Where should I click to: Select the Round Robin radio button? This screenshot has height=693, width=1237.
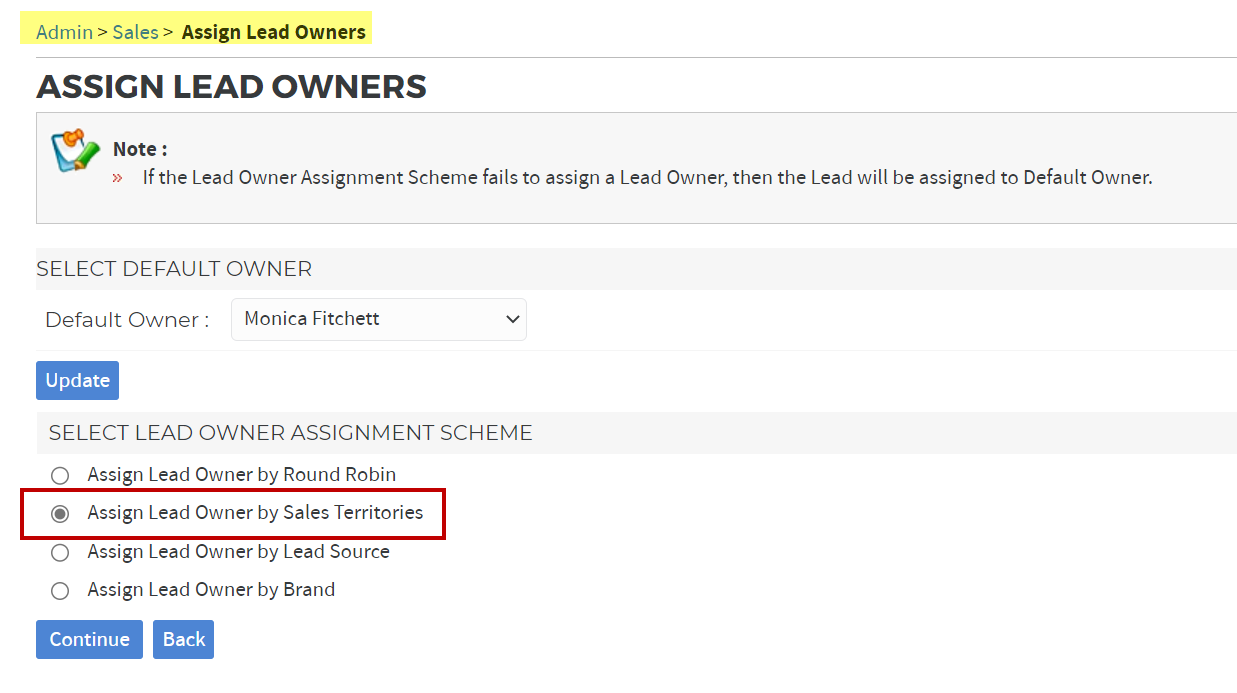click(60, 475)
